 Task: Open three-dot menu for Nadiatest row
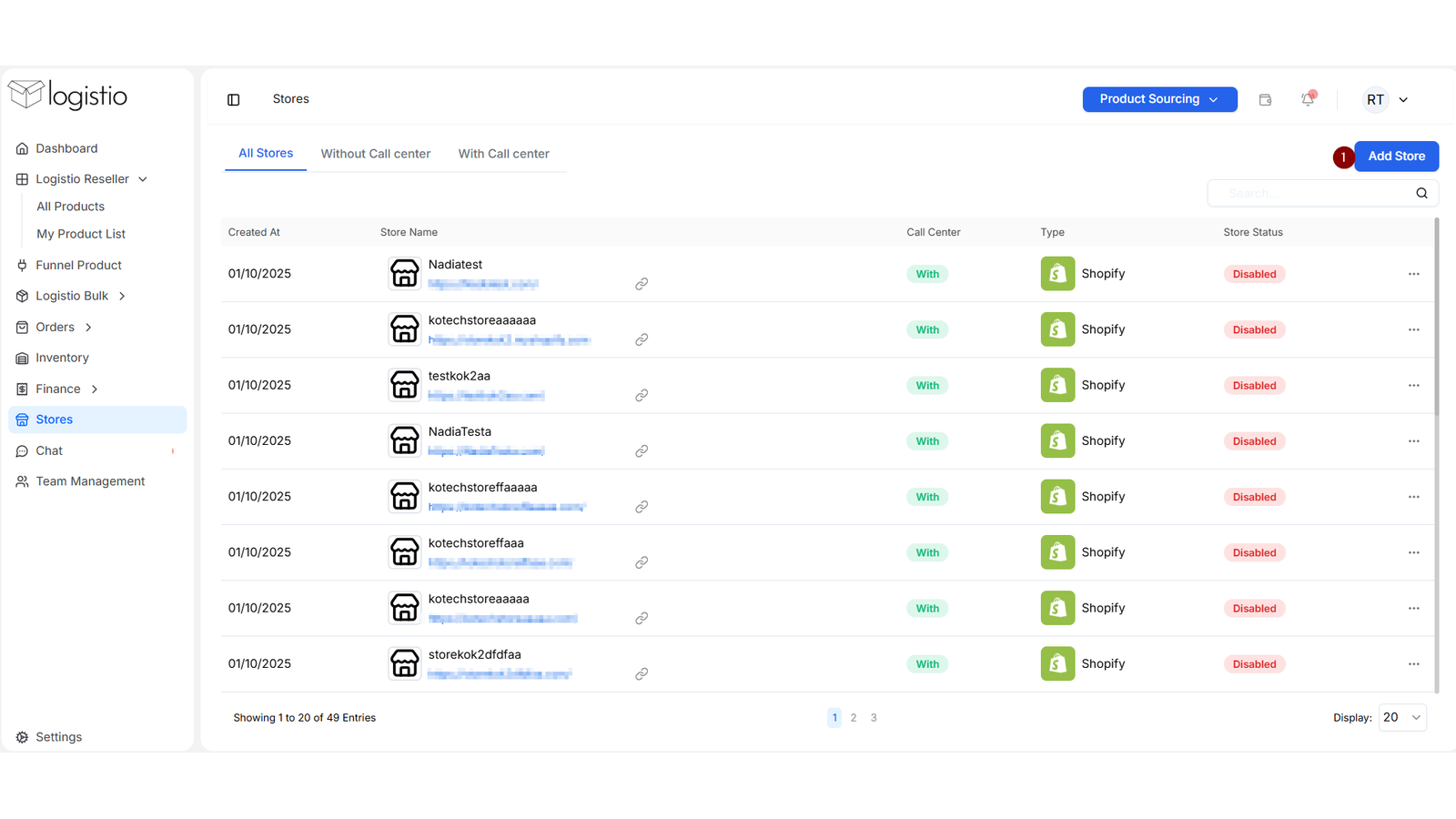tap(1413, 274)
